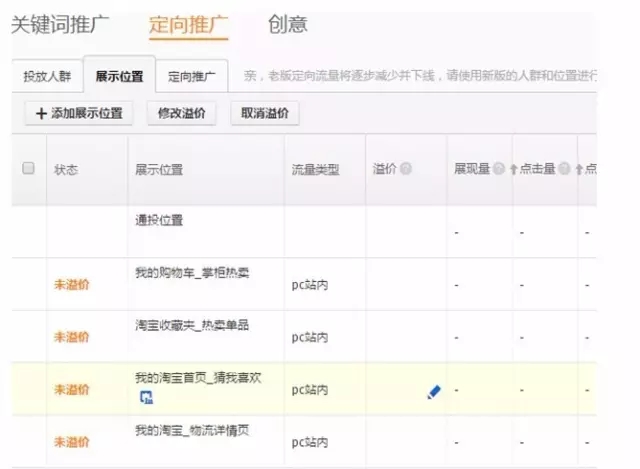The width and height of the screenshot is (640, 469).
Task: Click pc站内 in 猜我喜欢 row
Action: (x=310, y=390)
